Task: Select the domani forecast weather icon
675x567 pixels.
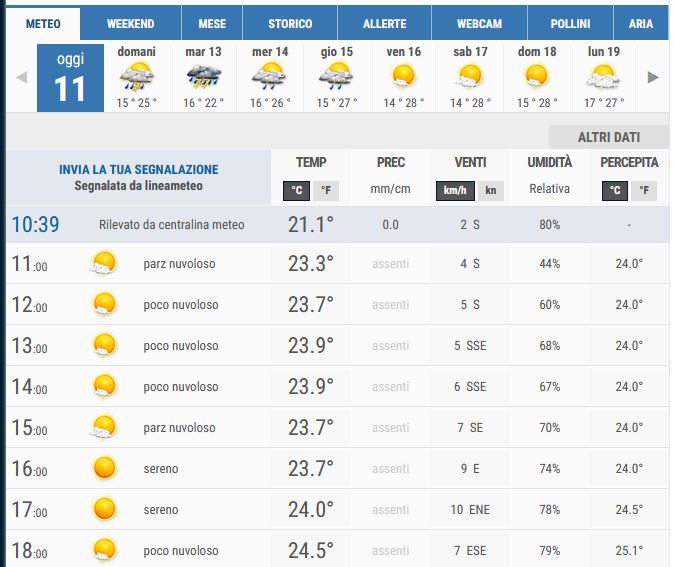Action: click(x=136, y=76)
